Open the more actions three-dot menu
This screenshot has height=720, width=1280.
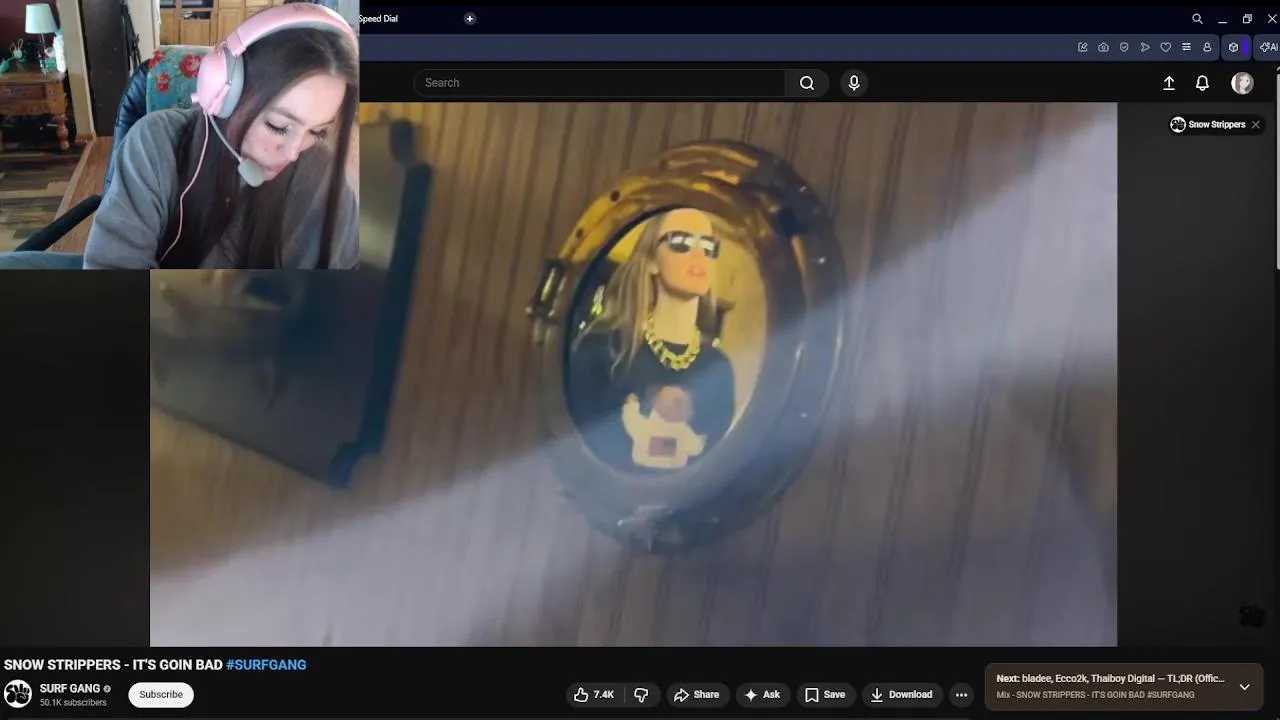(x=961, y=695)
